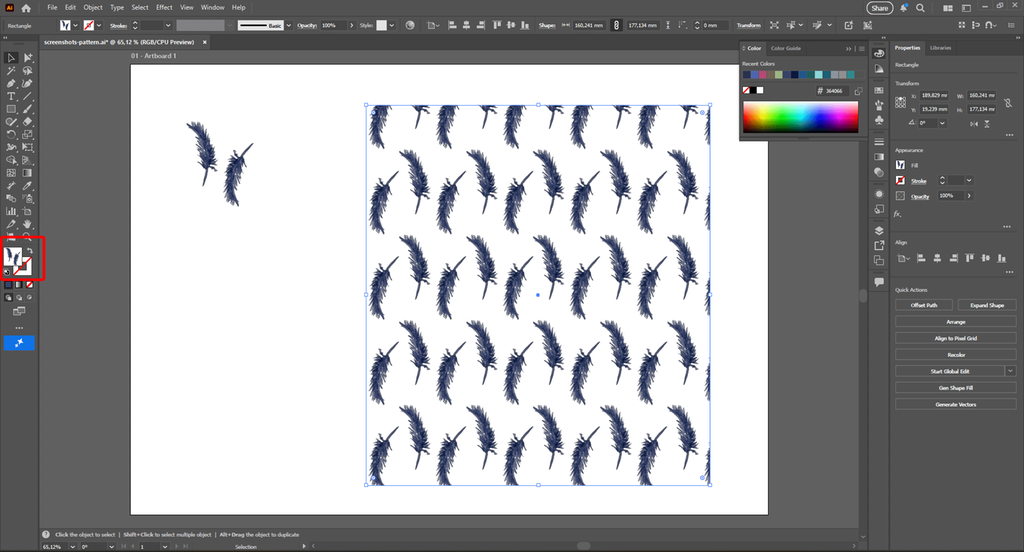Open the stroke weight dropdown in control bar

tap(168, 25)
